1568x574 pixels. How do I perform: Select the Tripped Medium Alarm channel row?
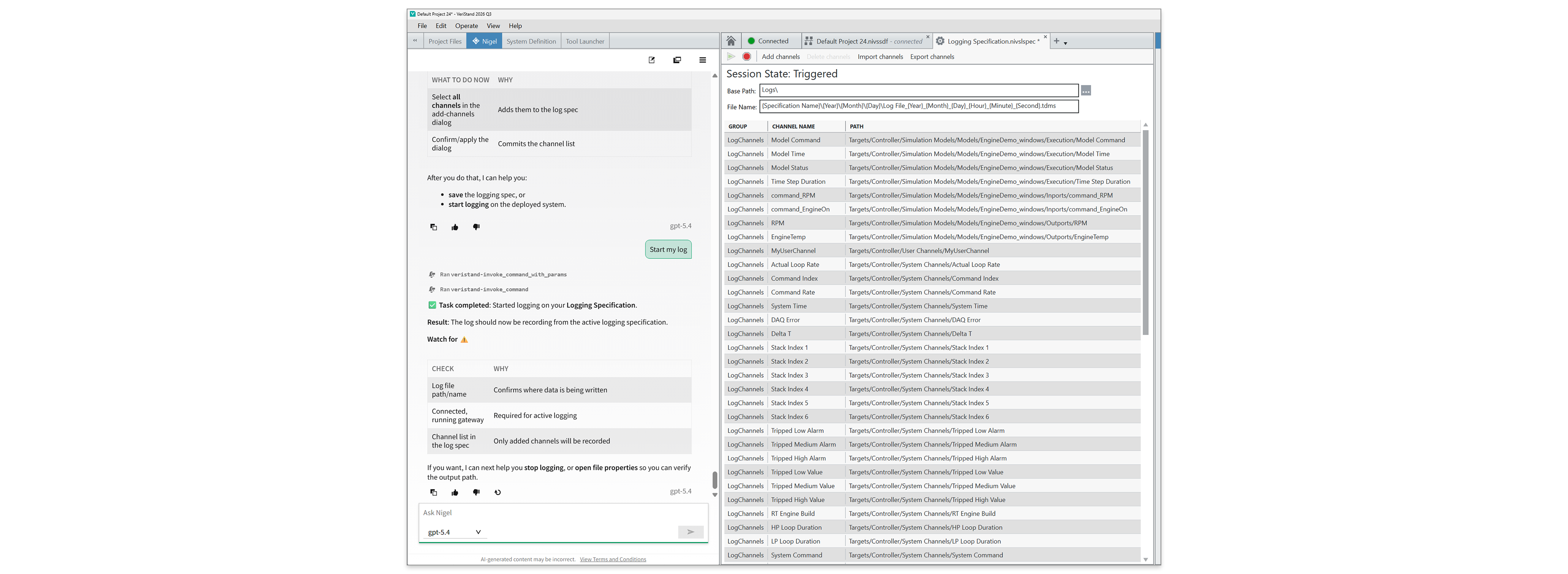point(933,444)
